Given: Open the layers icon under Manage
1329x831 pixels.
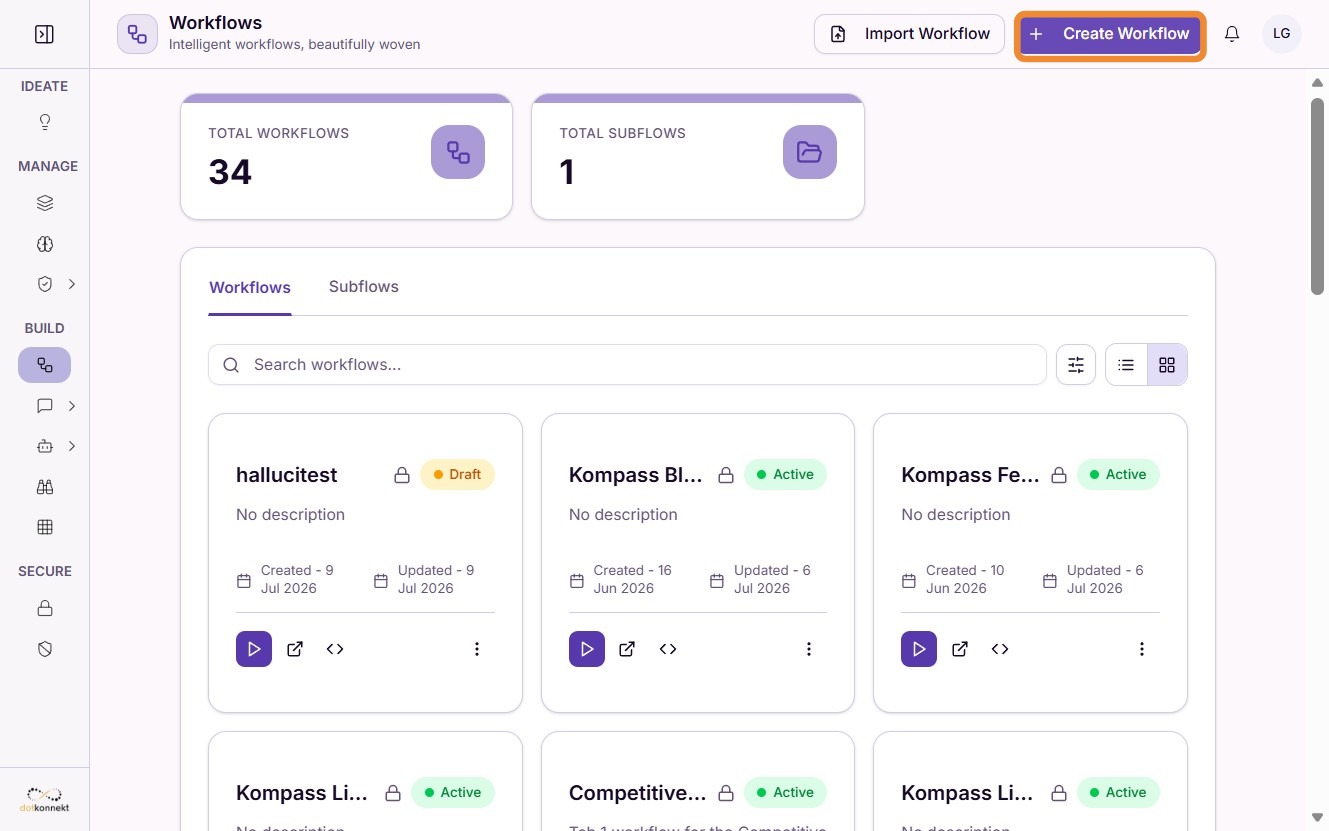Looking at the screenshot, I should point(44,203).
